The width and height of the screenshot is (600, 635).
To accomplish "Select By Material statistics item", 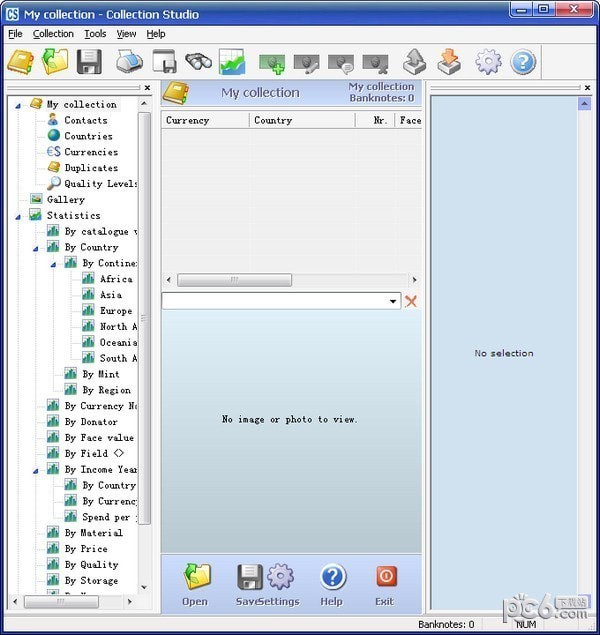I will pos(94,533).
